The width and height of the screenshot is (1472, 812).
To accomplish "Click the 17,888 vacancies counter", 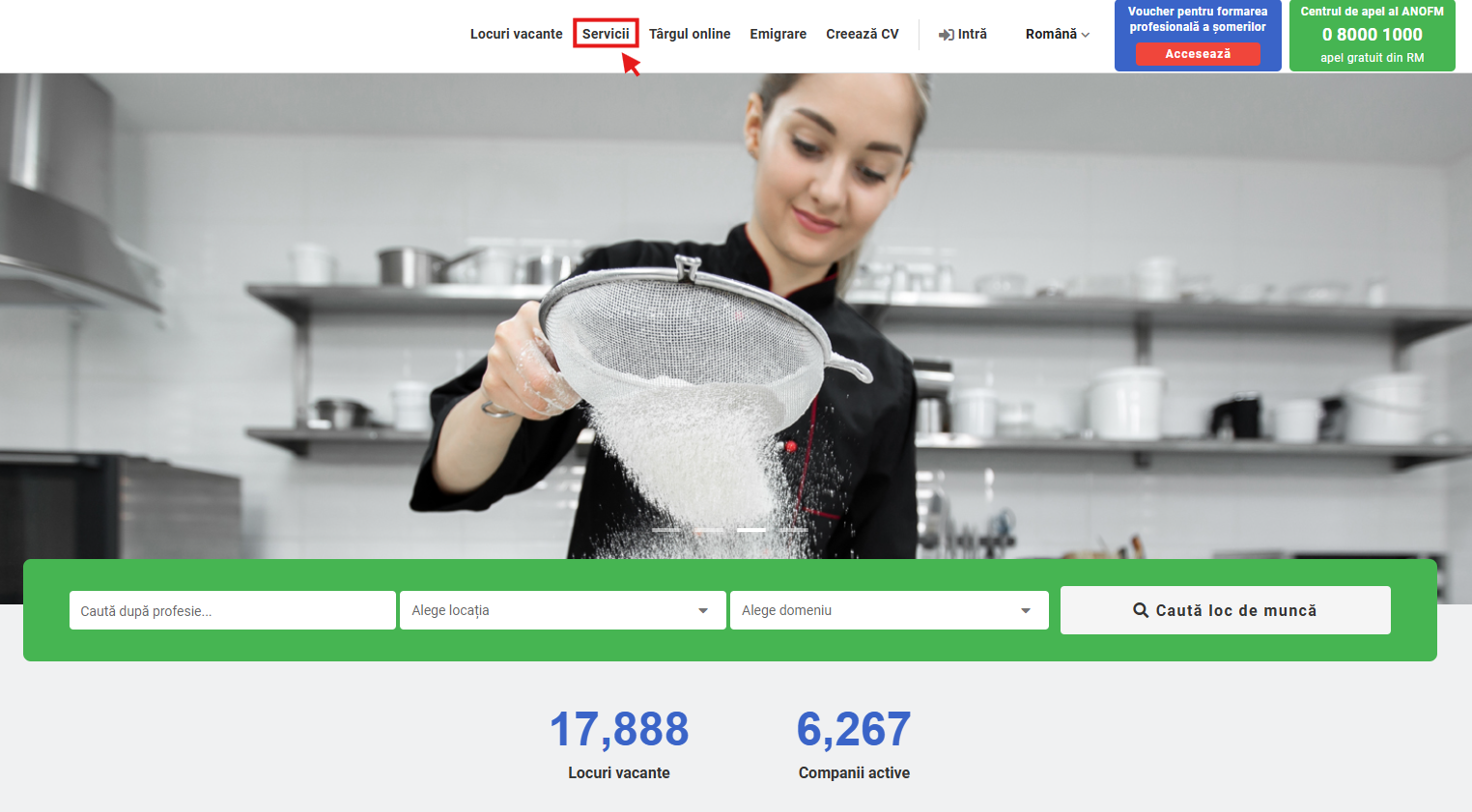I will (619, 730).
